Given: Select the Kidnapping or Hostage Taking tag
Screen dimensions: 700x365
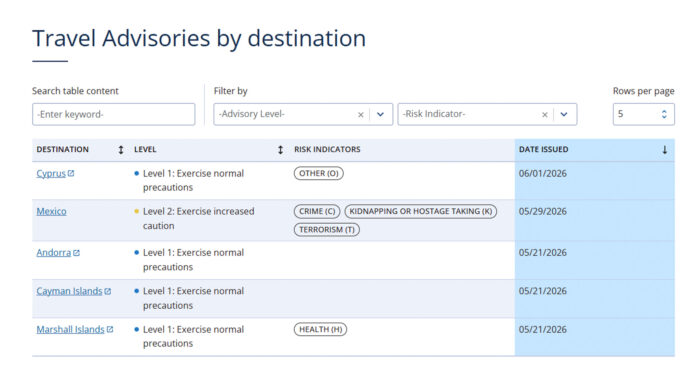Looking at the screenshot, I should pyautogui.click(x=421, y=211).
